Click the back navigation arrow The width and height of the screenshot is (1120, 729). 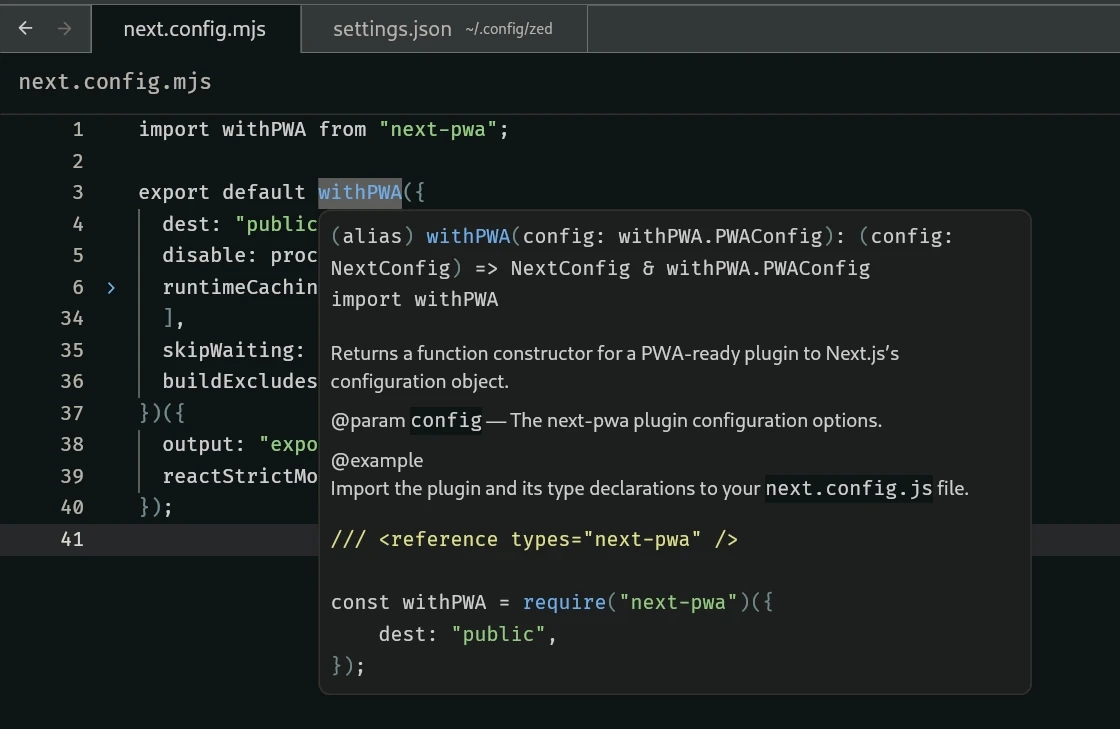point(26,29)
